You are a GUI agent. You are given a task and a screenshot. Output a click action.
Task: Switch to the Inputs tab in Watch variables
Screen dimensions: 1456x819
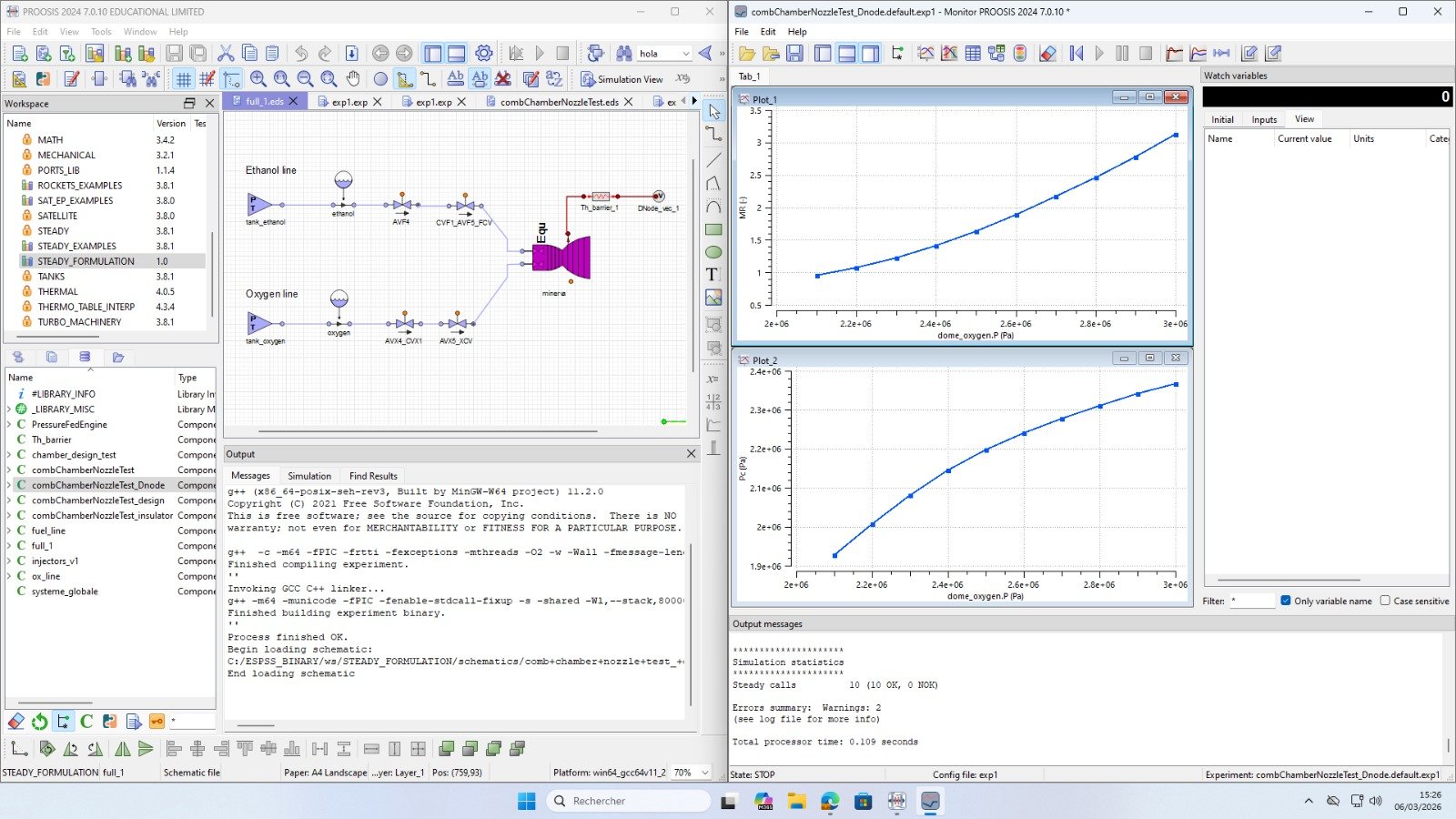coord(1264,119)
